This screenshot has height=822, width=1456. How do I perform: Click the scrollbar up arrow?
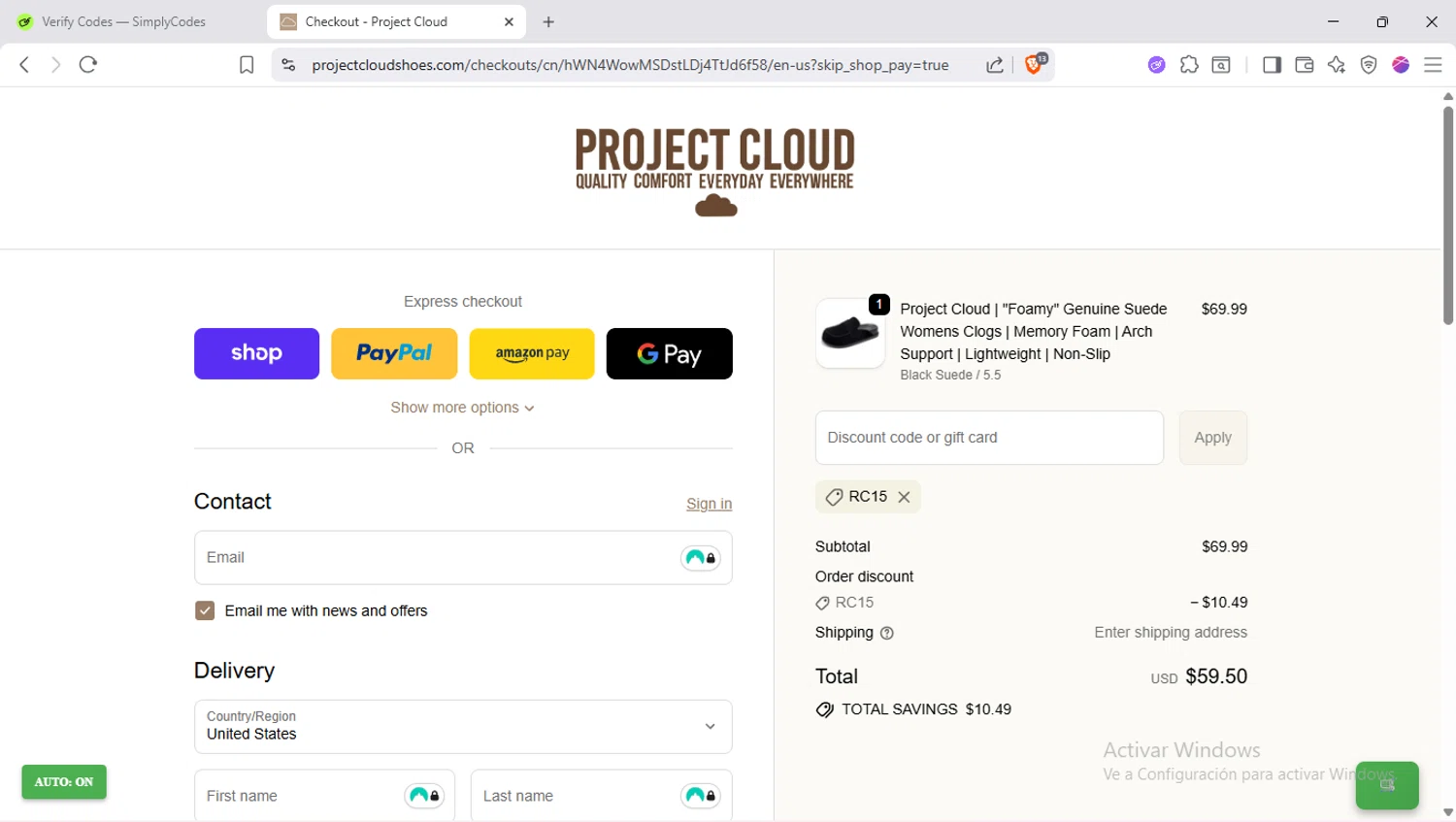click(x=1448, y=96)
